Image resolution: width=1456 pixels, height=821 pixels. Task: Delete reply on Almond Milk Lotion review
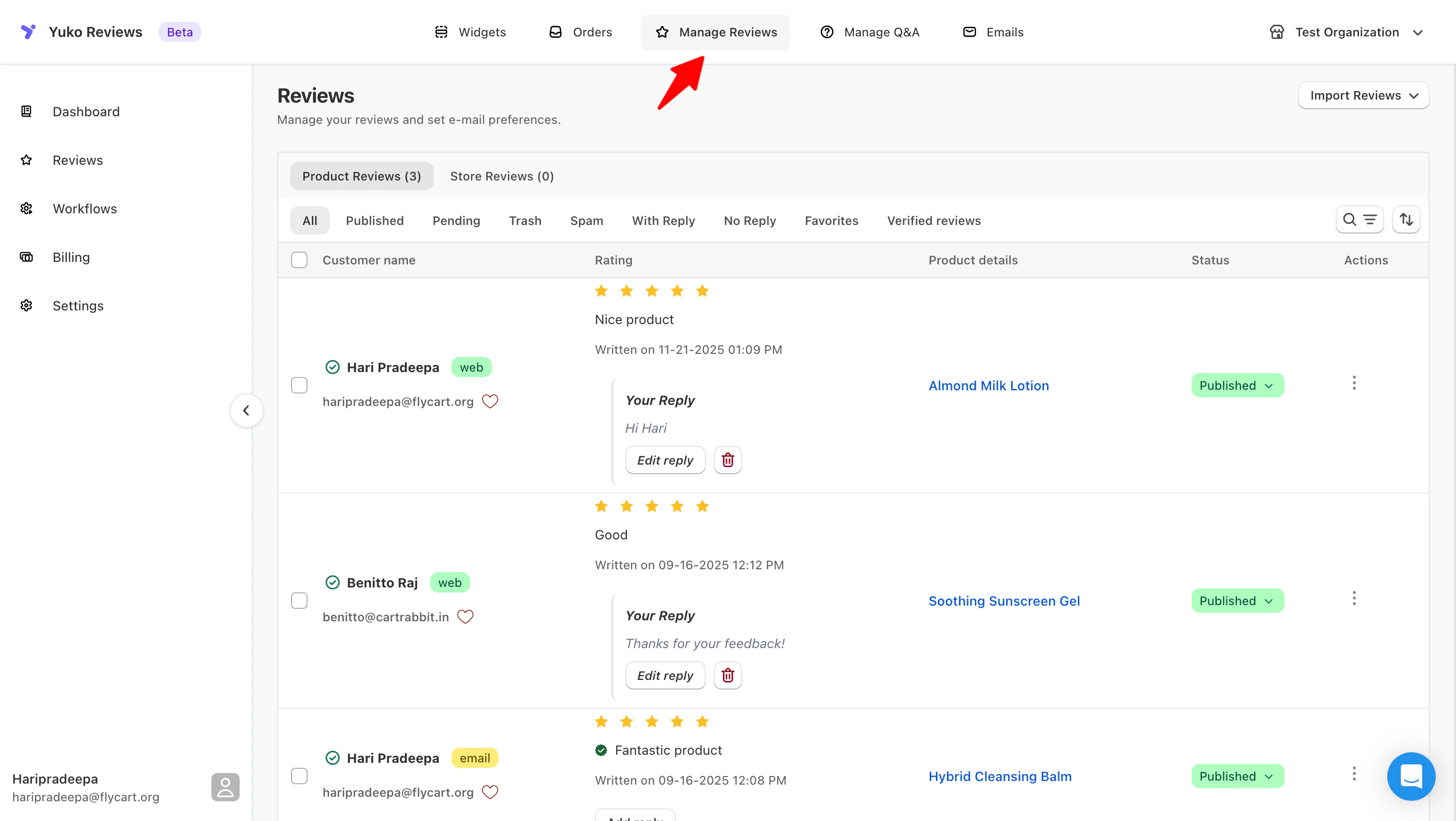click(x=727, y=460)
